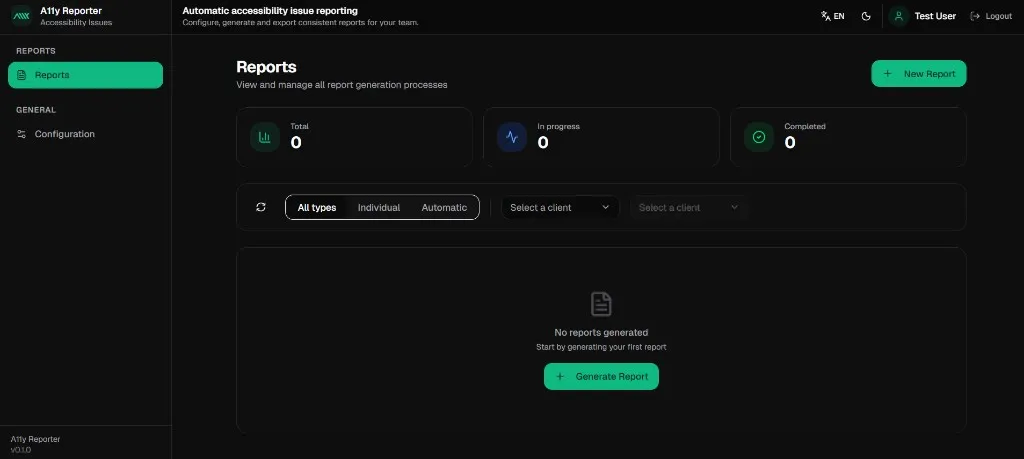Click the A11y Reporter logo icon
This screenshot has height=459, width=1024.
21,16
